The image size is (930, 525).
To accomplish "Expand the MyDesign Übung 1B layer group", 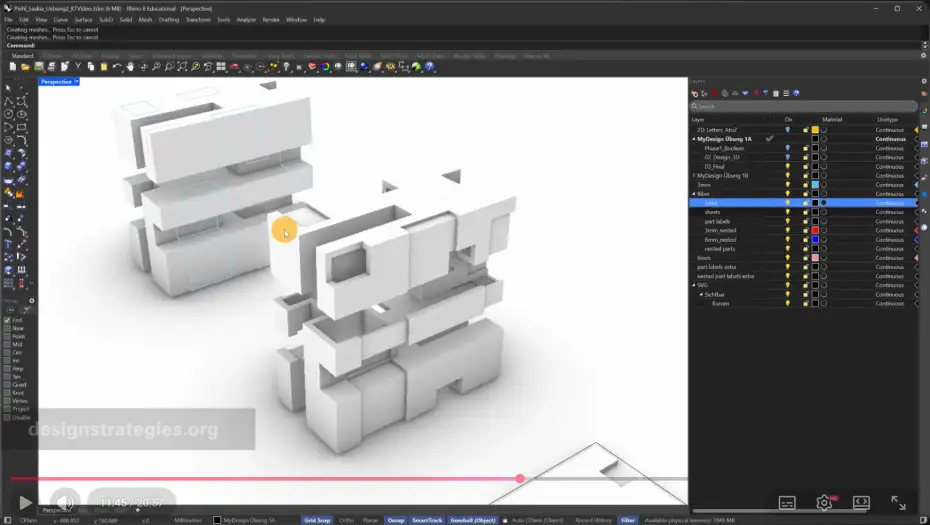I will pos(694,176).
